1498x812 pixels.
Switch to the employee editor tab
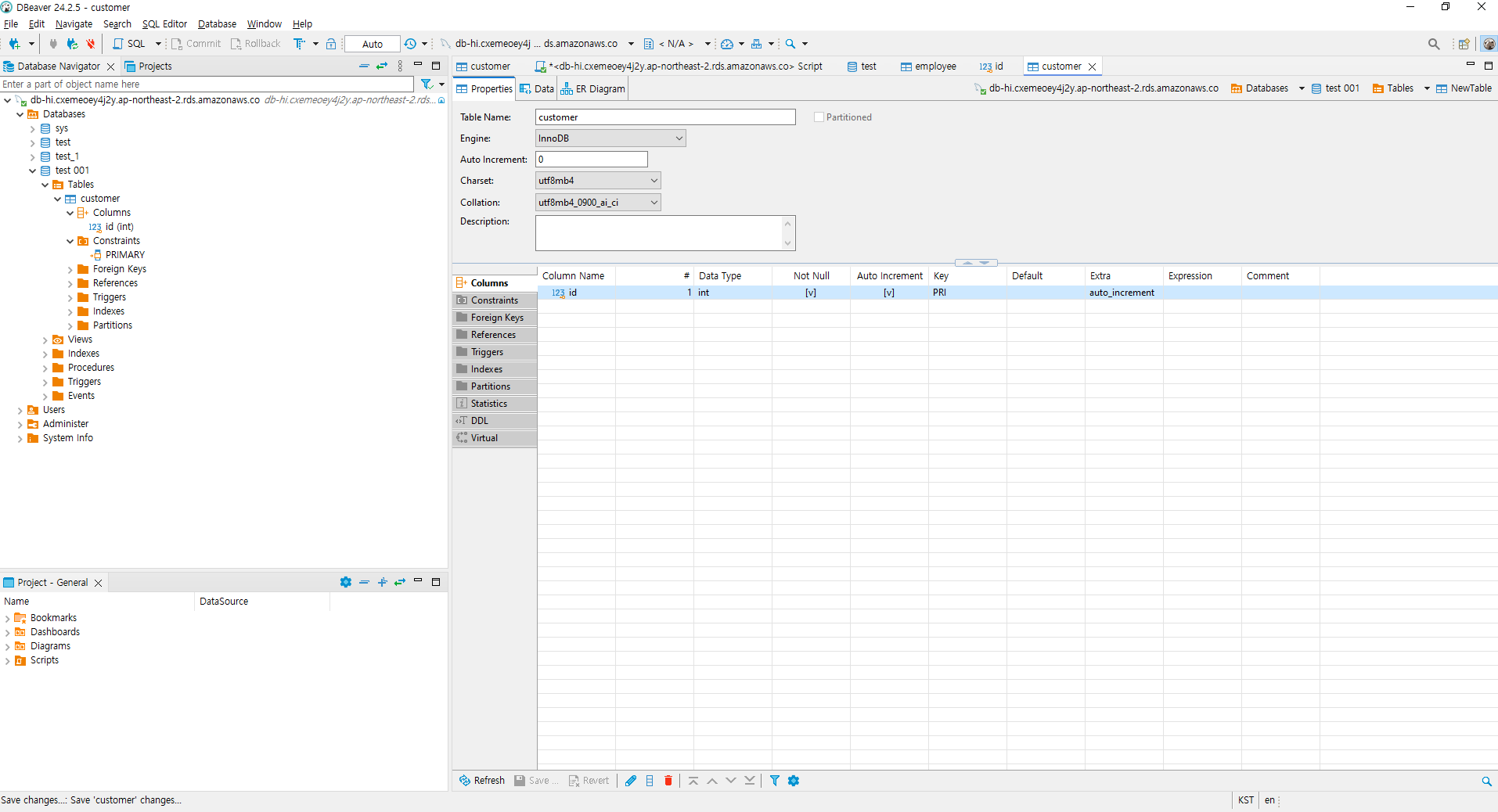point(928,66)
